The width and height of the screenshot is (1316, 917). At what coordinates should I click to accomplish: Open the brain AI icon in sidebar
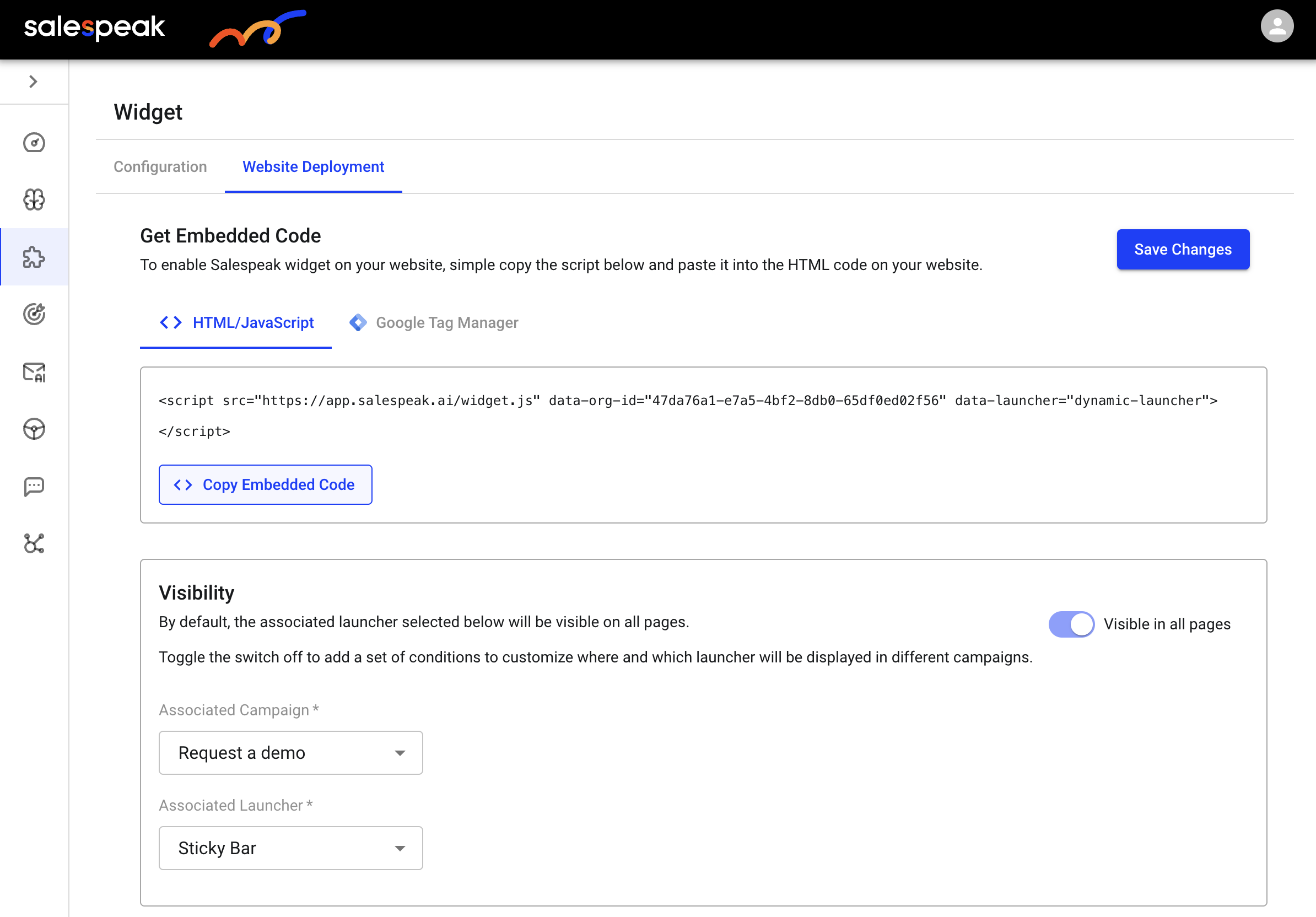click(34, 199)
